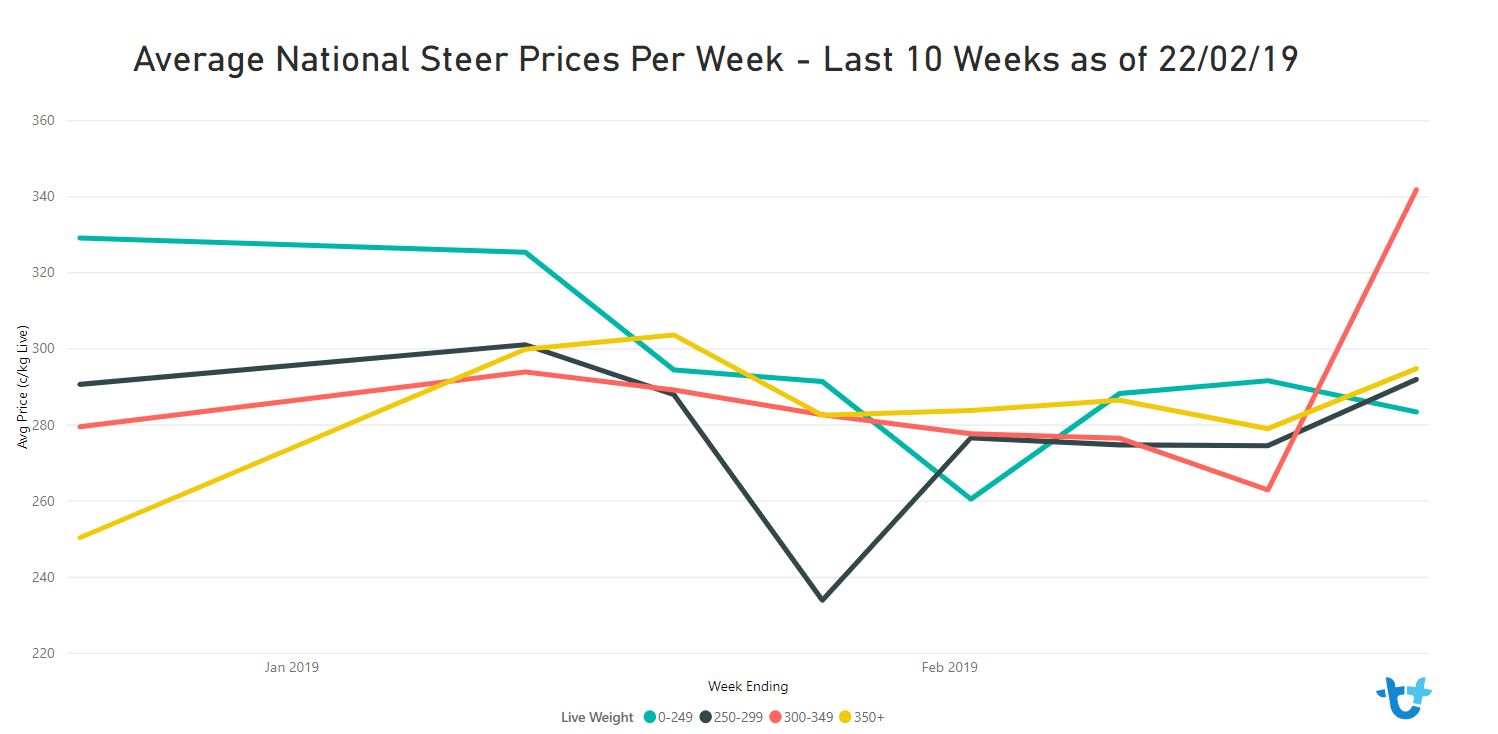Click the Week Ending axis title
This screenshot has height=734, width=1498.
(x=748, y=687)
